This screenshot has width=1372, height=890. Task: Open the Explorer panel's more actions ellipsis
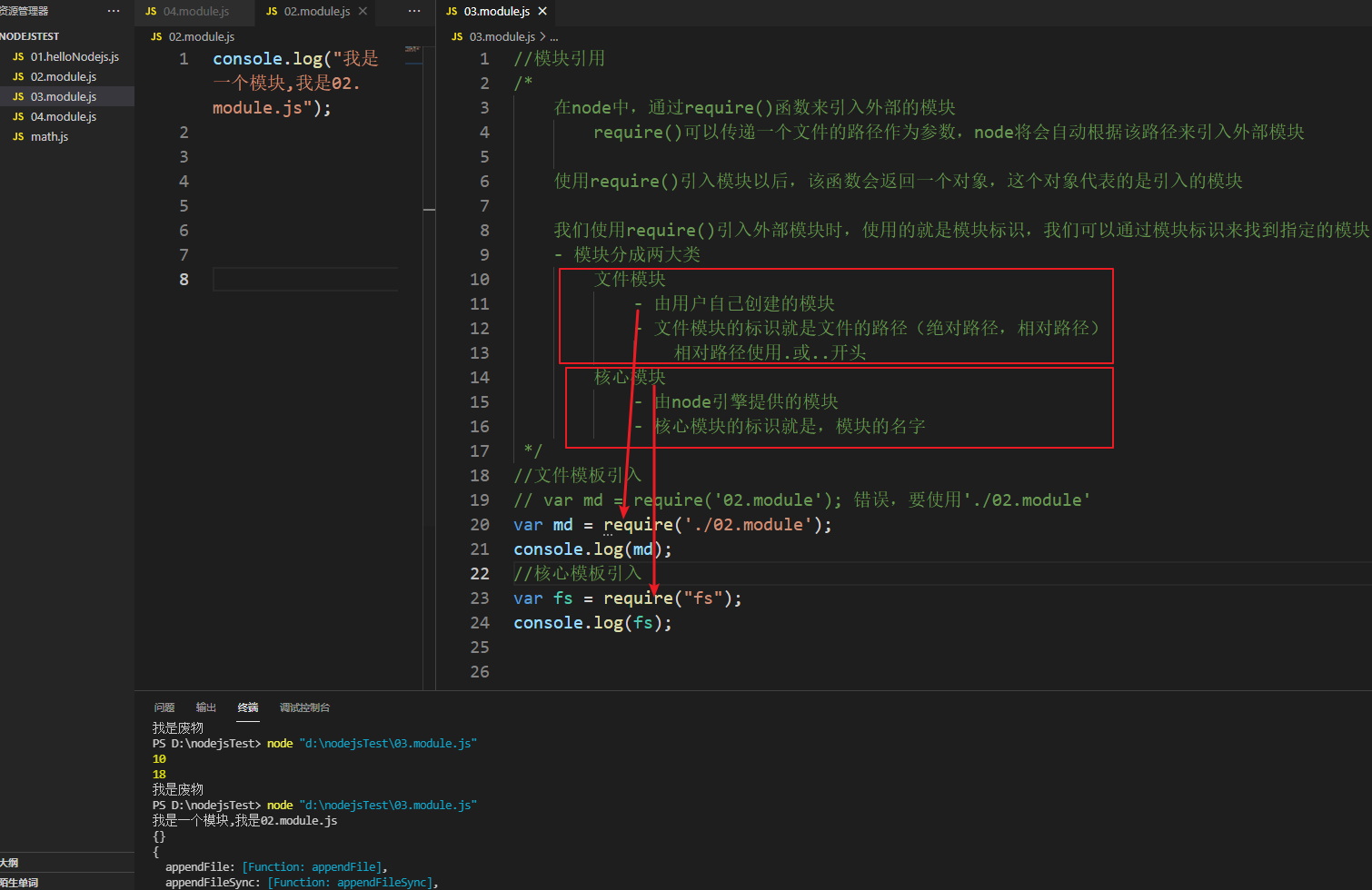tap(114, 11)
